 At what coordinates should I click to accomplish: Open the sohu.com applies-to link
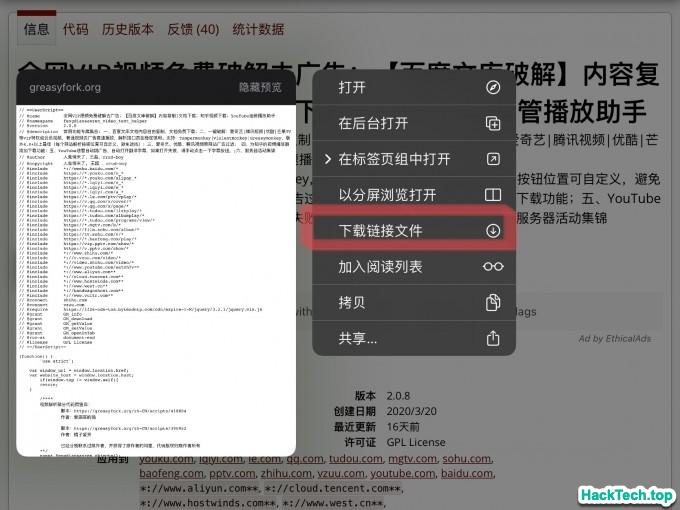tap(467, 459)
